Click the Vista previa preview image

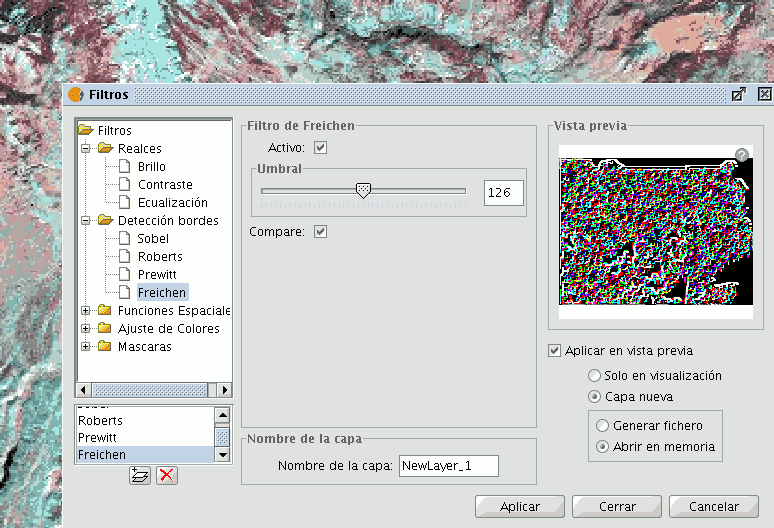(x=656, y=231)
